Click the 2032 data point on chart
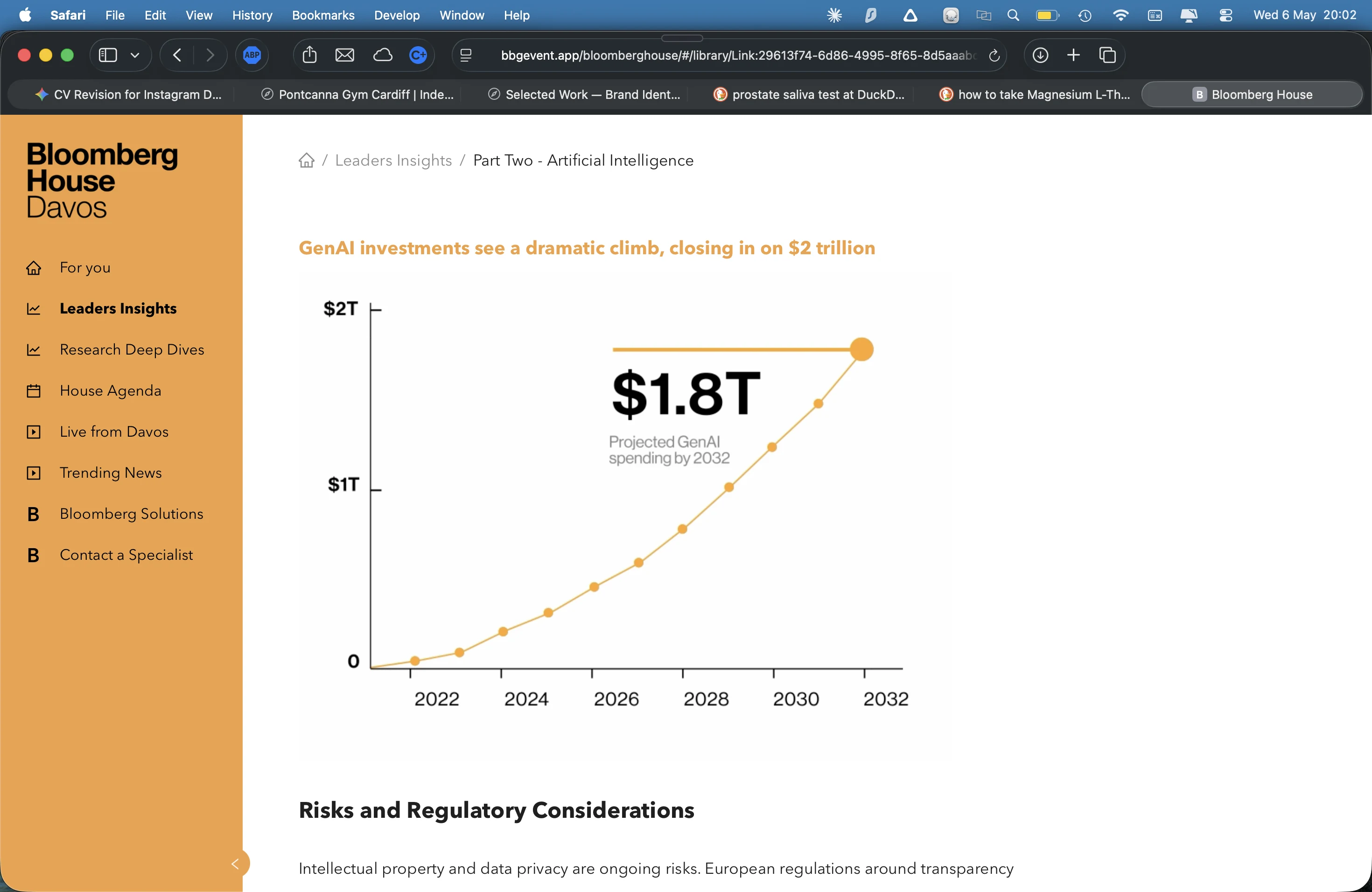The height and width of the screenshot is (892, 1372). click(861, 349)
